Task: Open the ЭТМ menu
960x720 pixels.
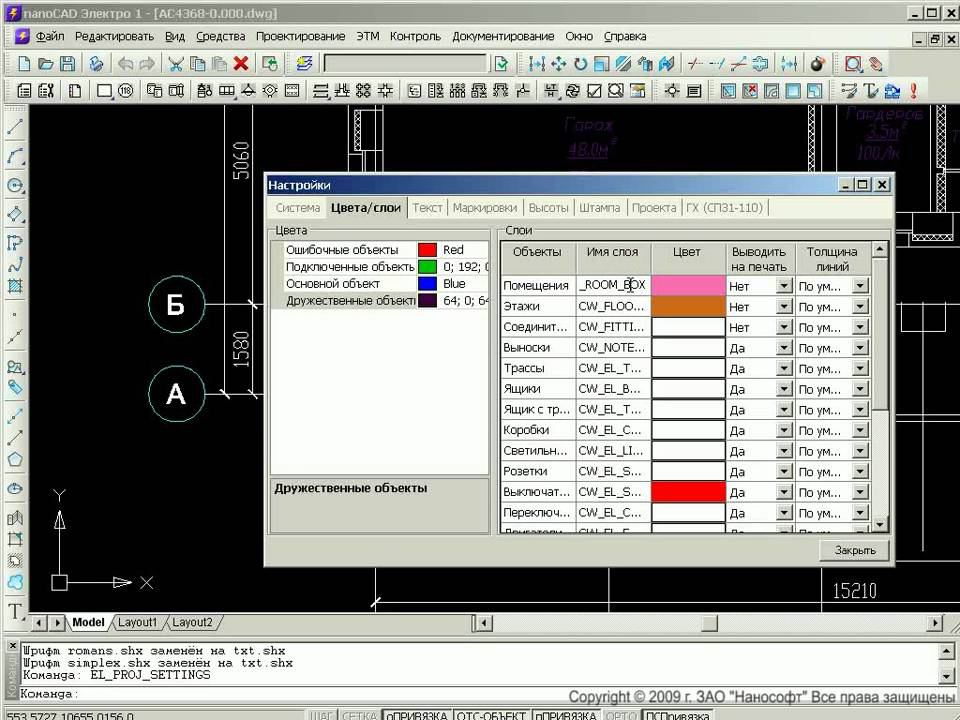Action: [368, 37]
